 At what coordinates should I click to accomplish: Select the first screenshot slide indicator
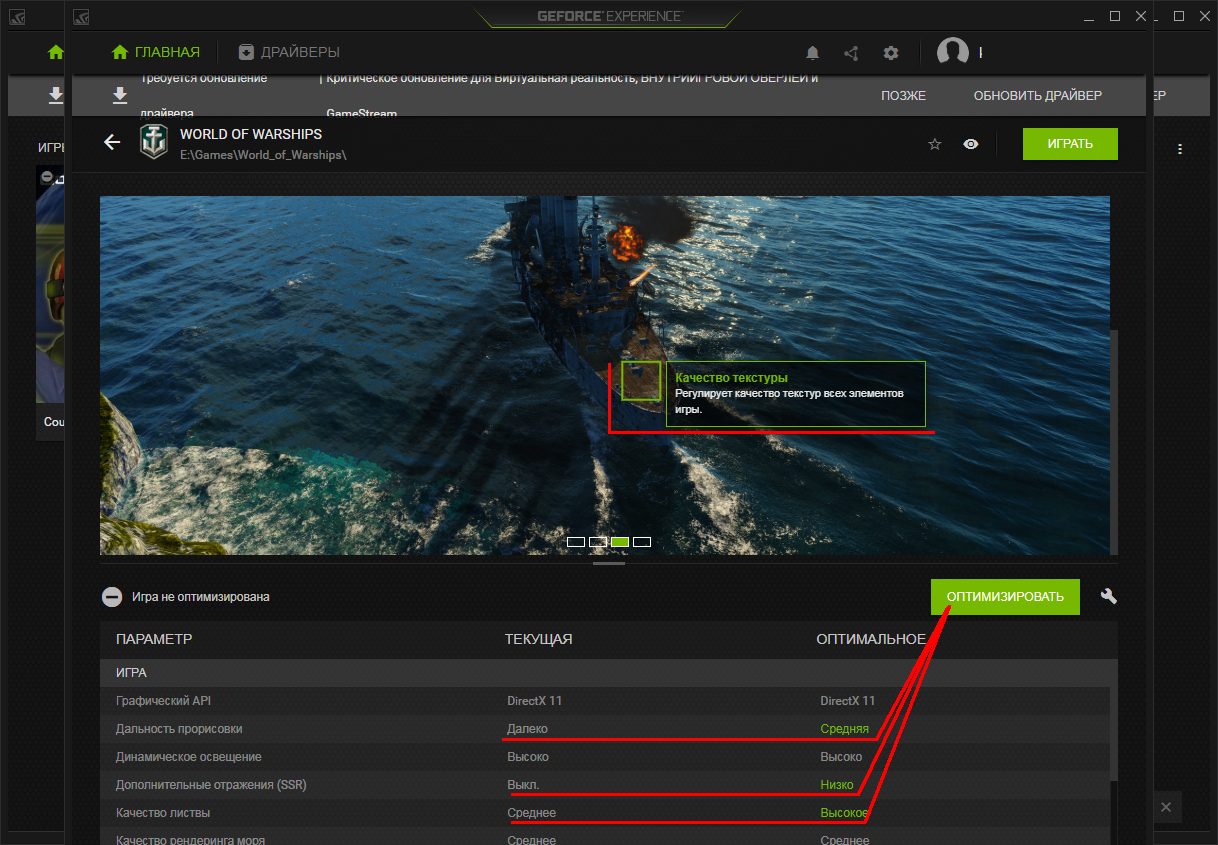tap(576, 542)
